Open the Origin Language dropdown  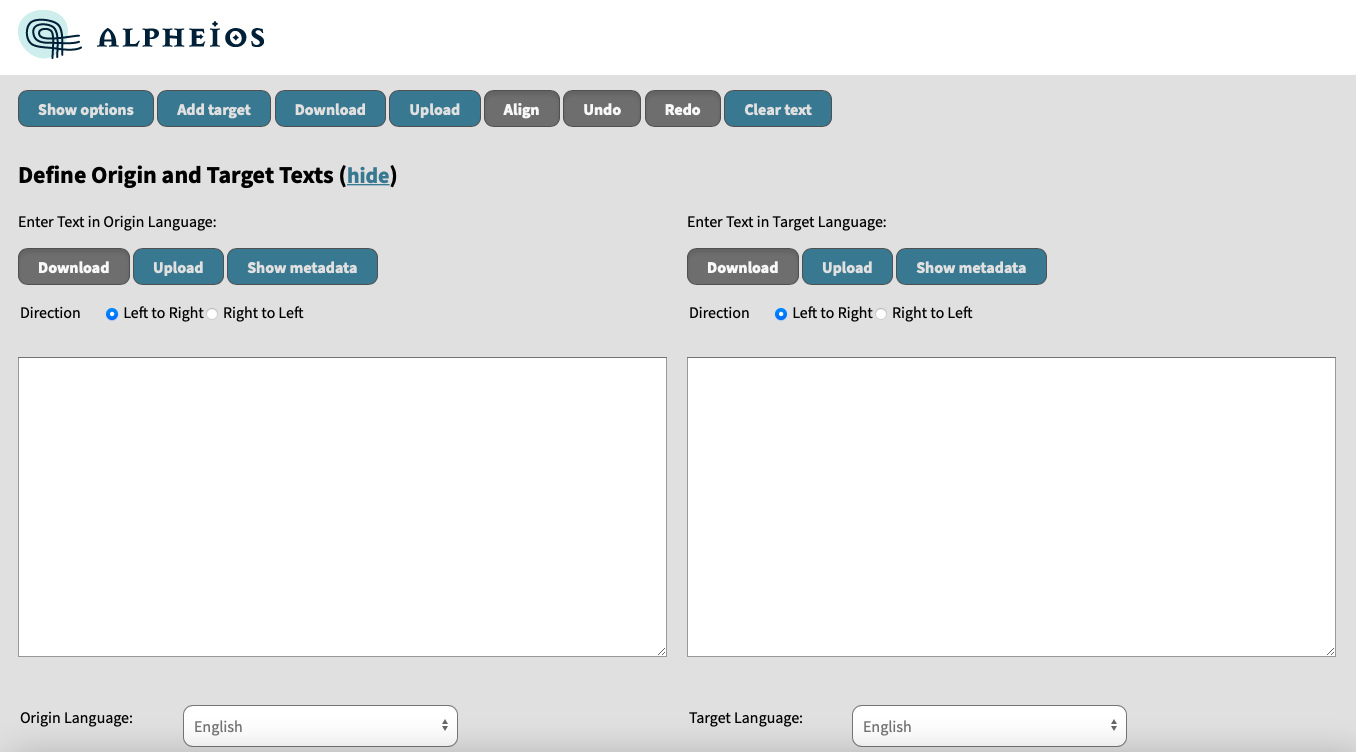tap(320, 725)
